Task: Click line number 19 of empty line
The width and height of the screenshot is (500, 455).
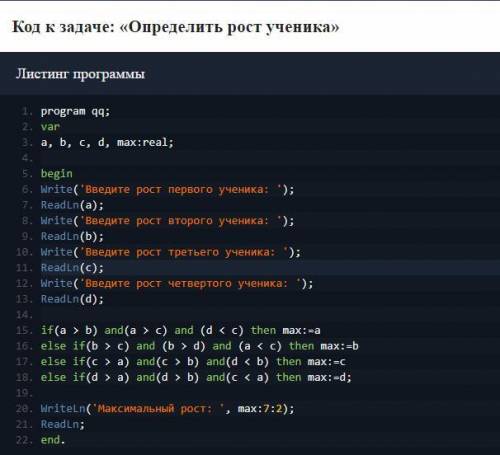Action: (x=24, y=393)
